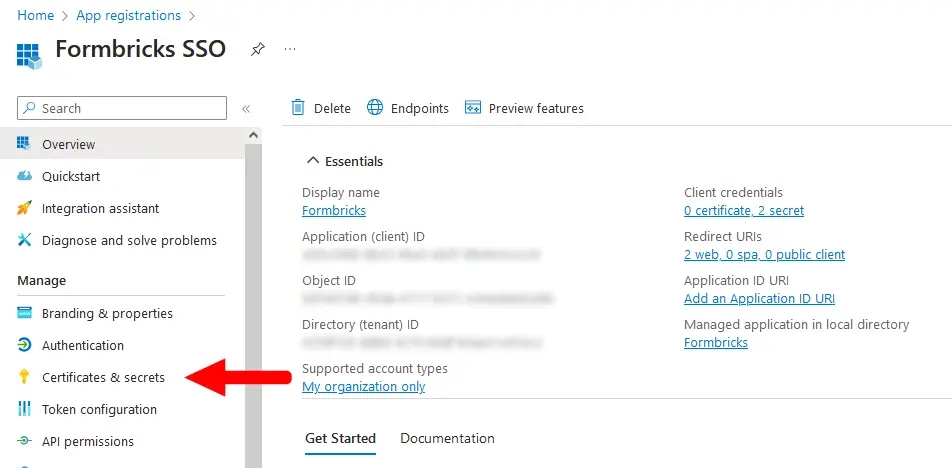Go to App registrations breadcrumb
Image resolution: width=952 pixels, height=468 pixels.
coord(128,15)
